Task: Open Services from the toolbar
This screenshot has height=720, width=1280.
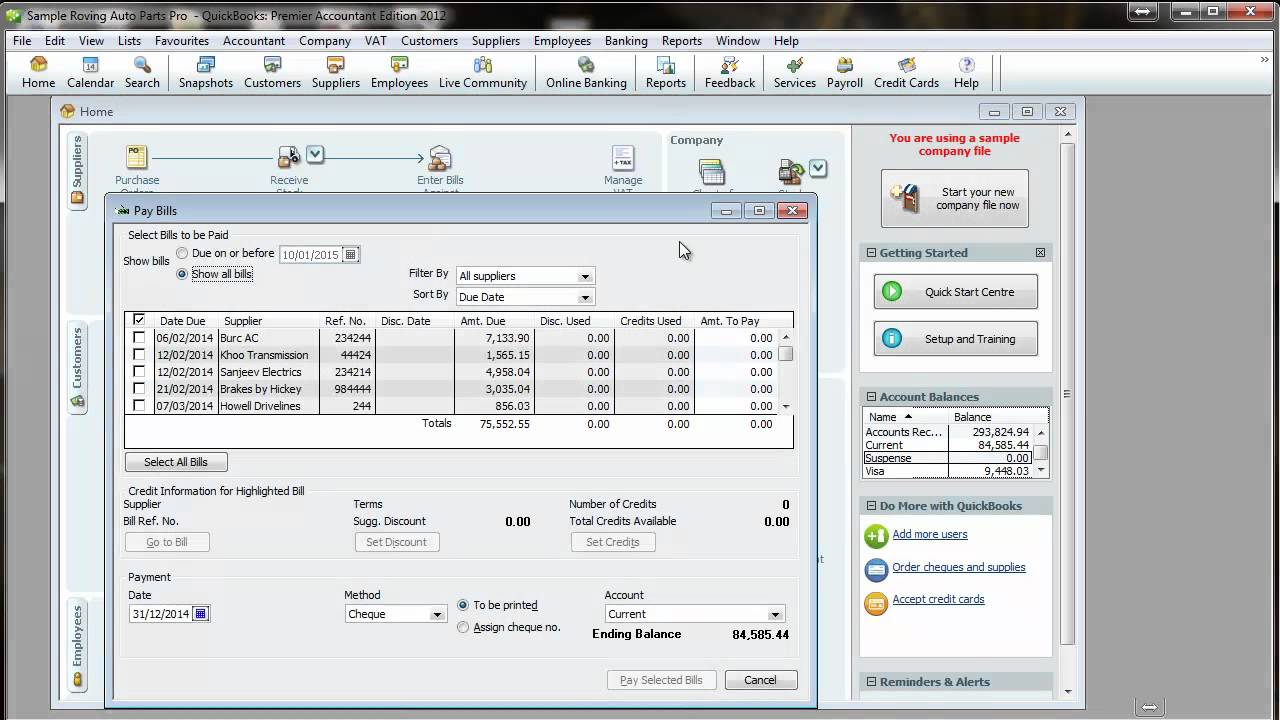Action: click(x=795, y=73)
